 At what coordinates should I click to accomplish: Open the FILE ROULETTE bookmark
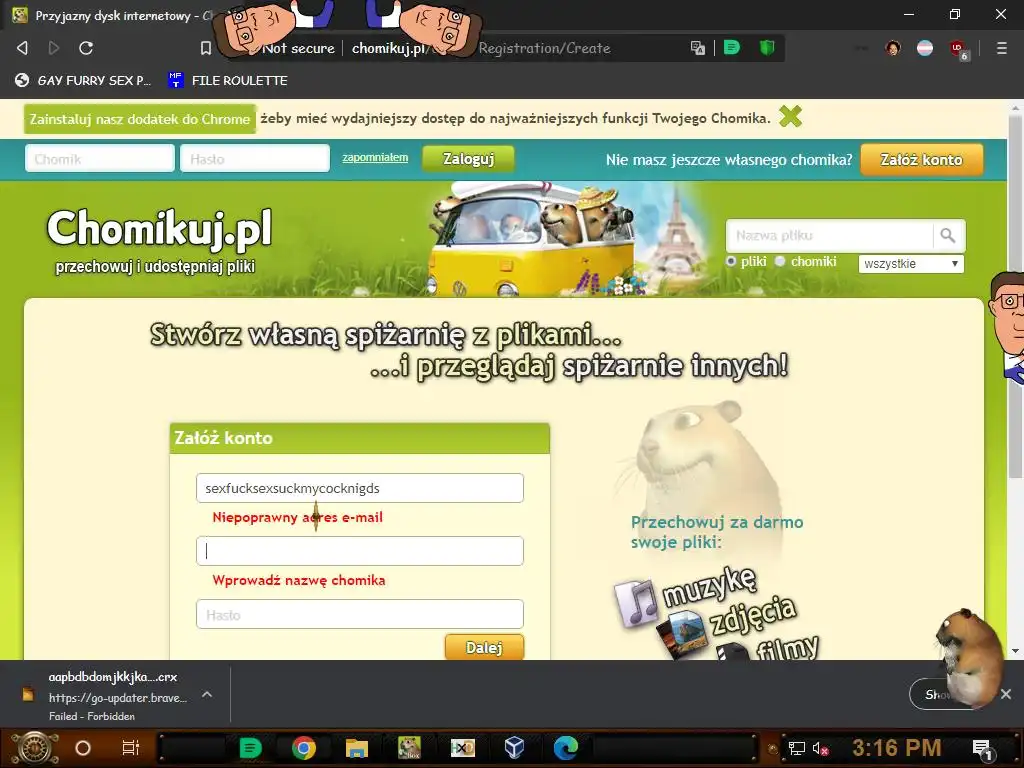click(x=228, y=80)
